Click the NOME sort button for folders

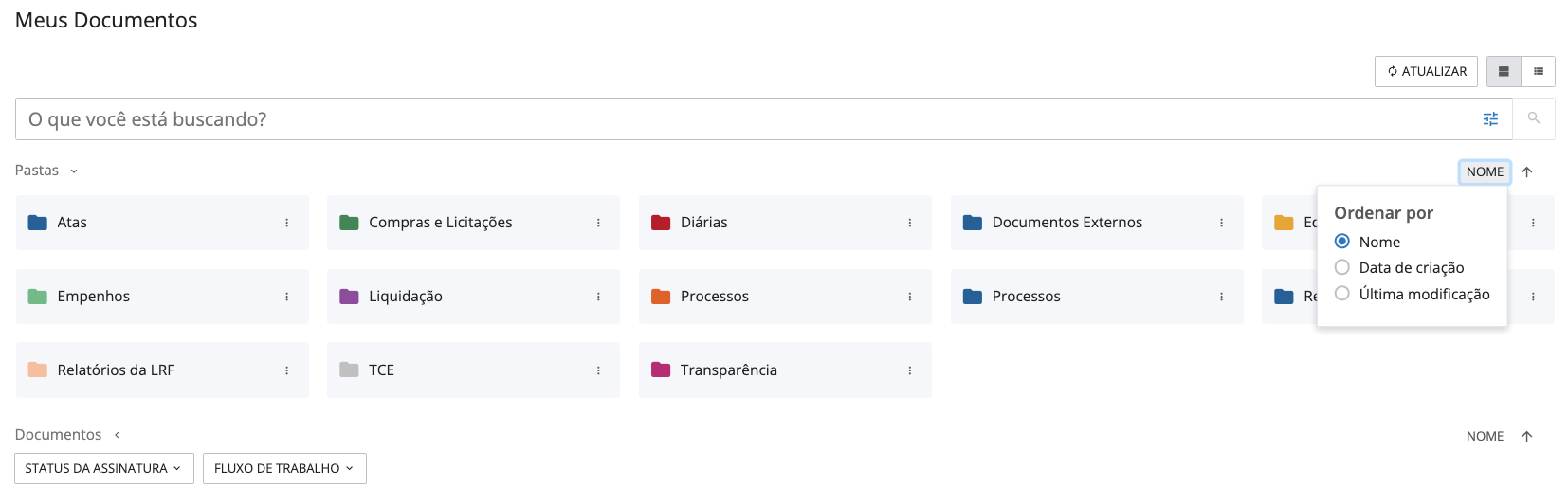1484,172
